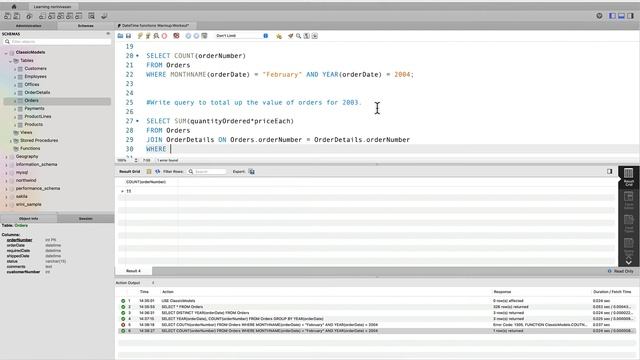Open a script file in the editor
The height and width of the screenshot is (360, 640).
click(x=120, y=36)
